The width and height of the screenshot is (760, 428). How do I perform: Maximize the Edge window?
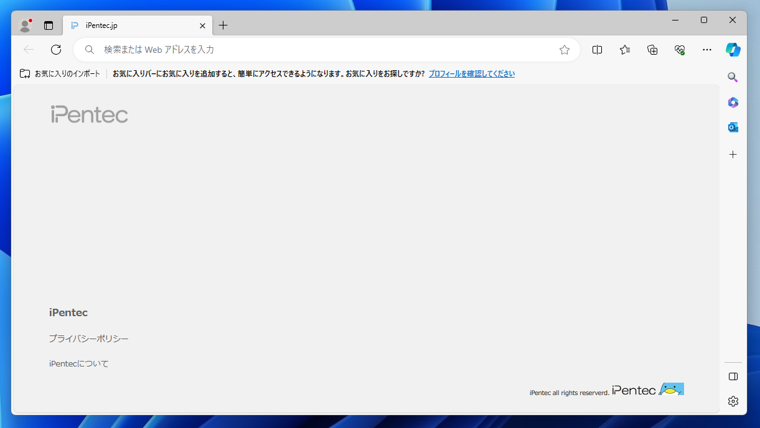coord(704,20)
